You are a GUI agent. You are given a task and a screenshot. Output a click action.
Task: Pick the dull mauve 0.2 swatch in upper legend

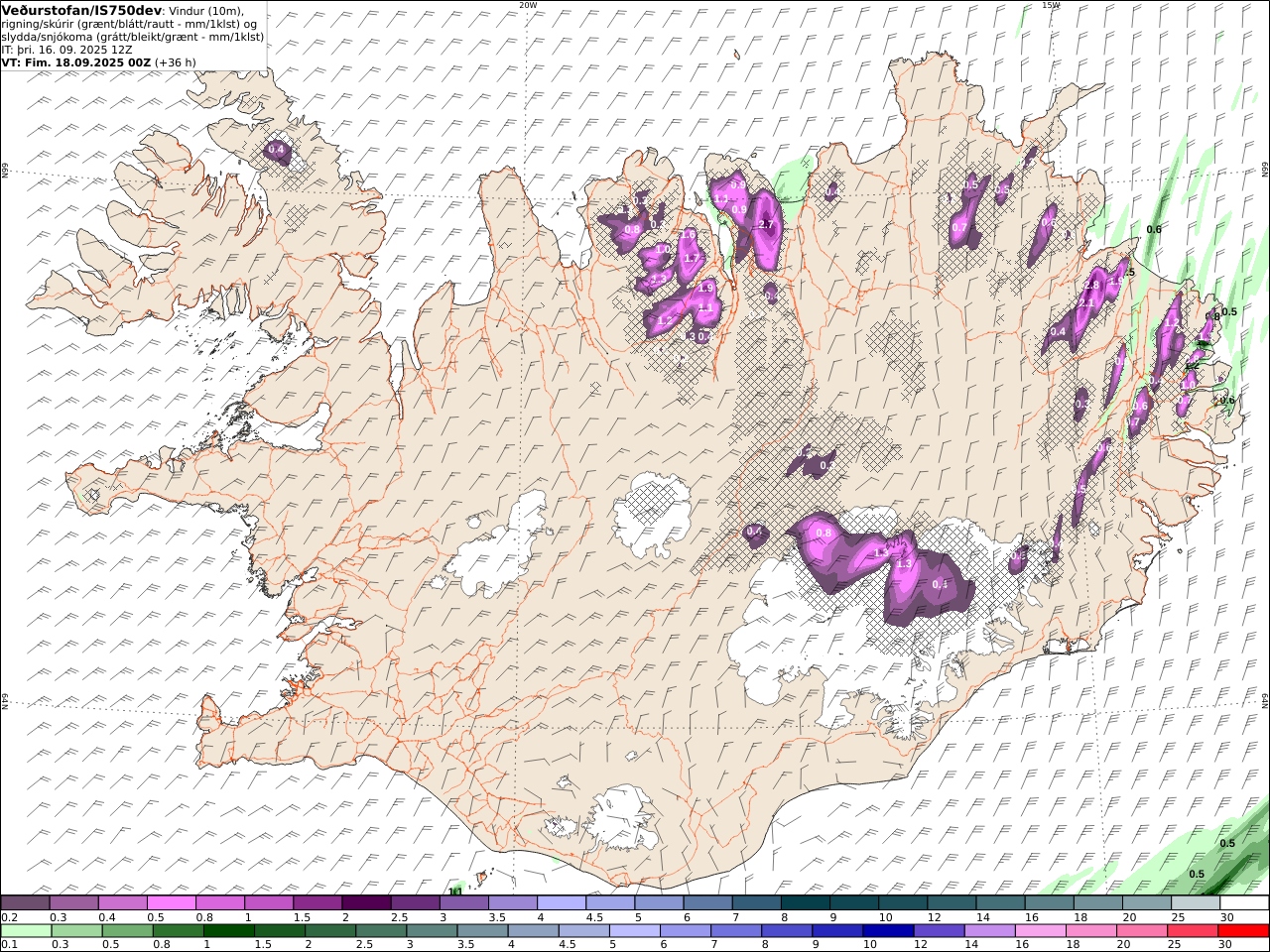click(x=25, y=903)
